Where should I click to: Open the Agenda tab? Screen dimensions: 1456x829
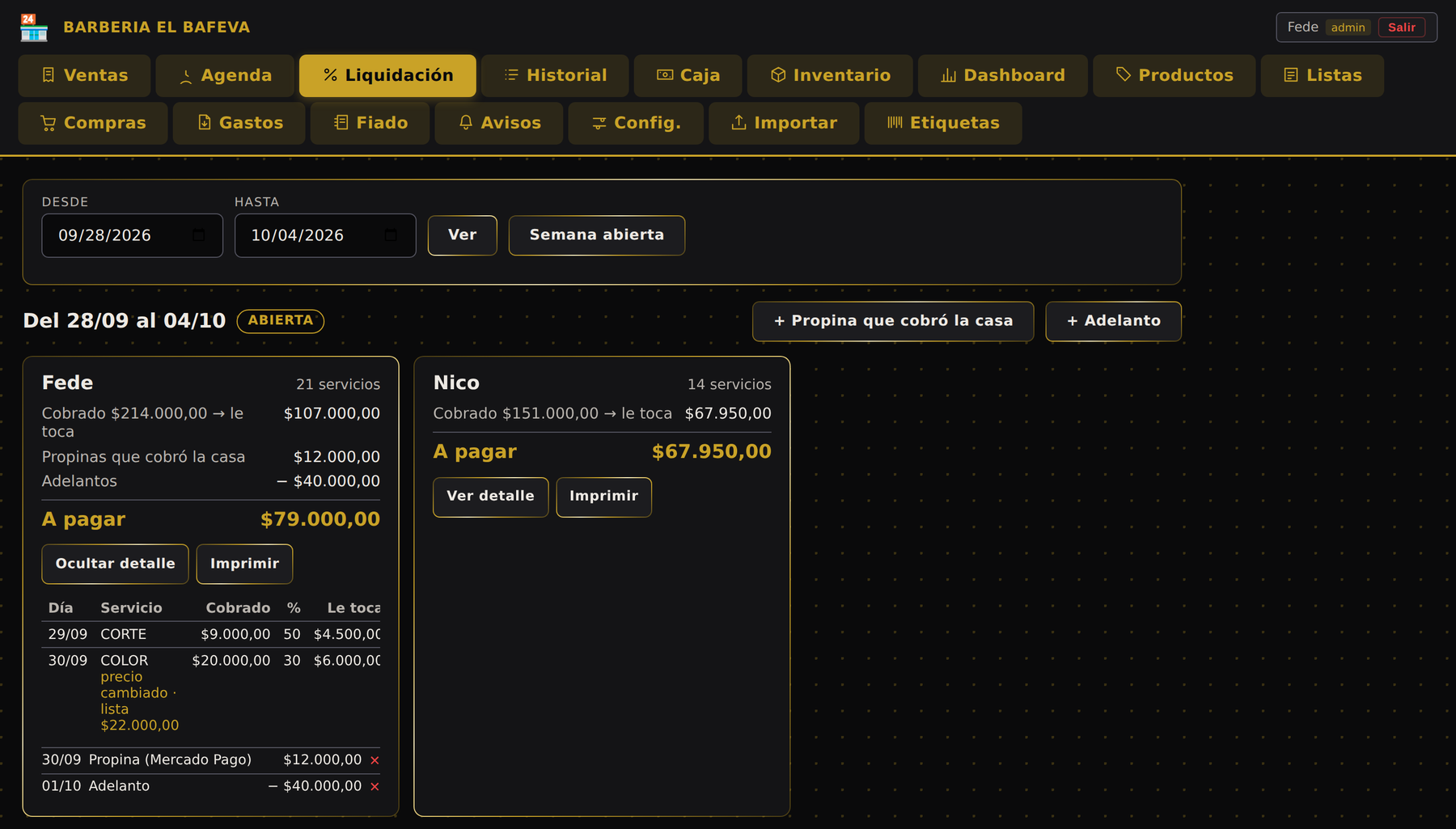tap(225, 76)
